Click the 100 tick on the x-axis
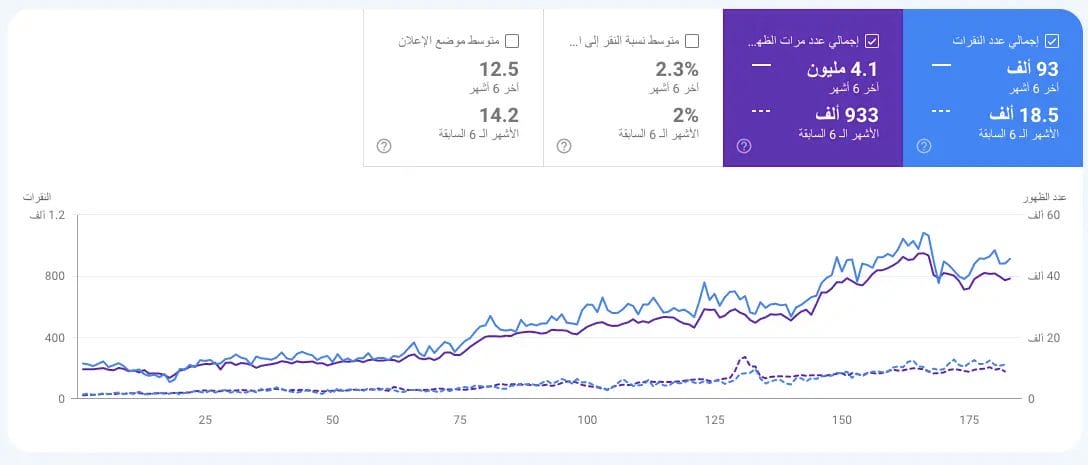This screenshot has width=1088, height=465. (x=587, y=420)
